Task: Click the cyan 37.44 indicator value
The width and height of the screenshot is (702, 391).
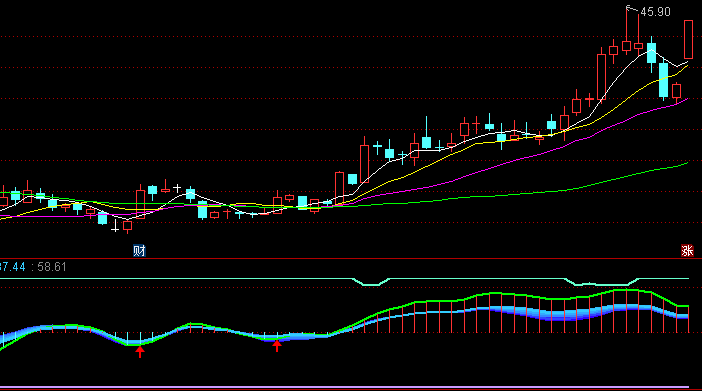Action: point(13,267)
